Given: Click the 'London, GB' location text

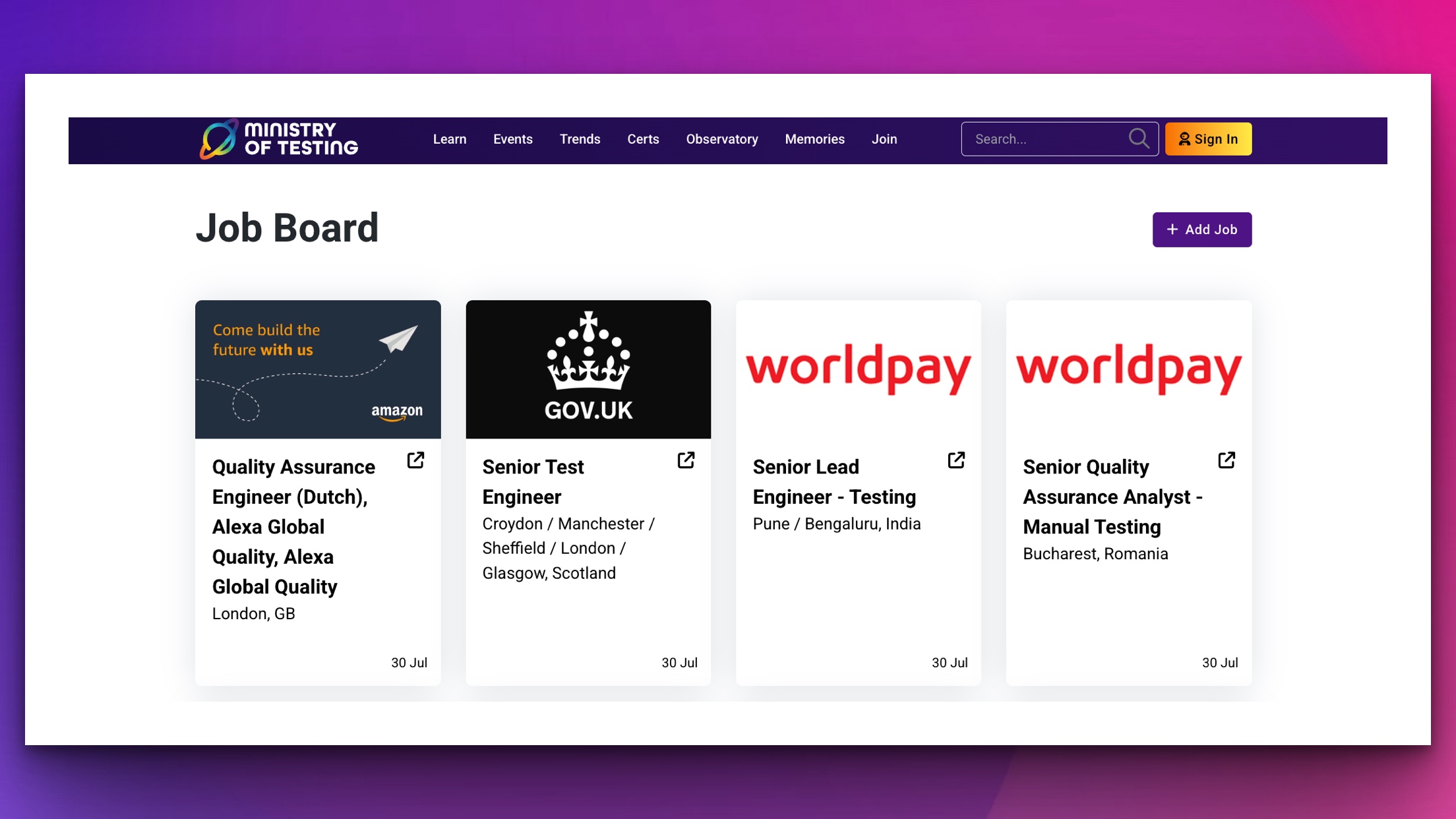Looking at the screenshot, I should coord(254,614).
